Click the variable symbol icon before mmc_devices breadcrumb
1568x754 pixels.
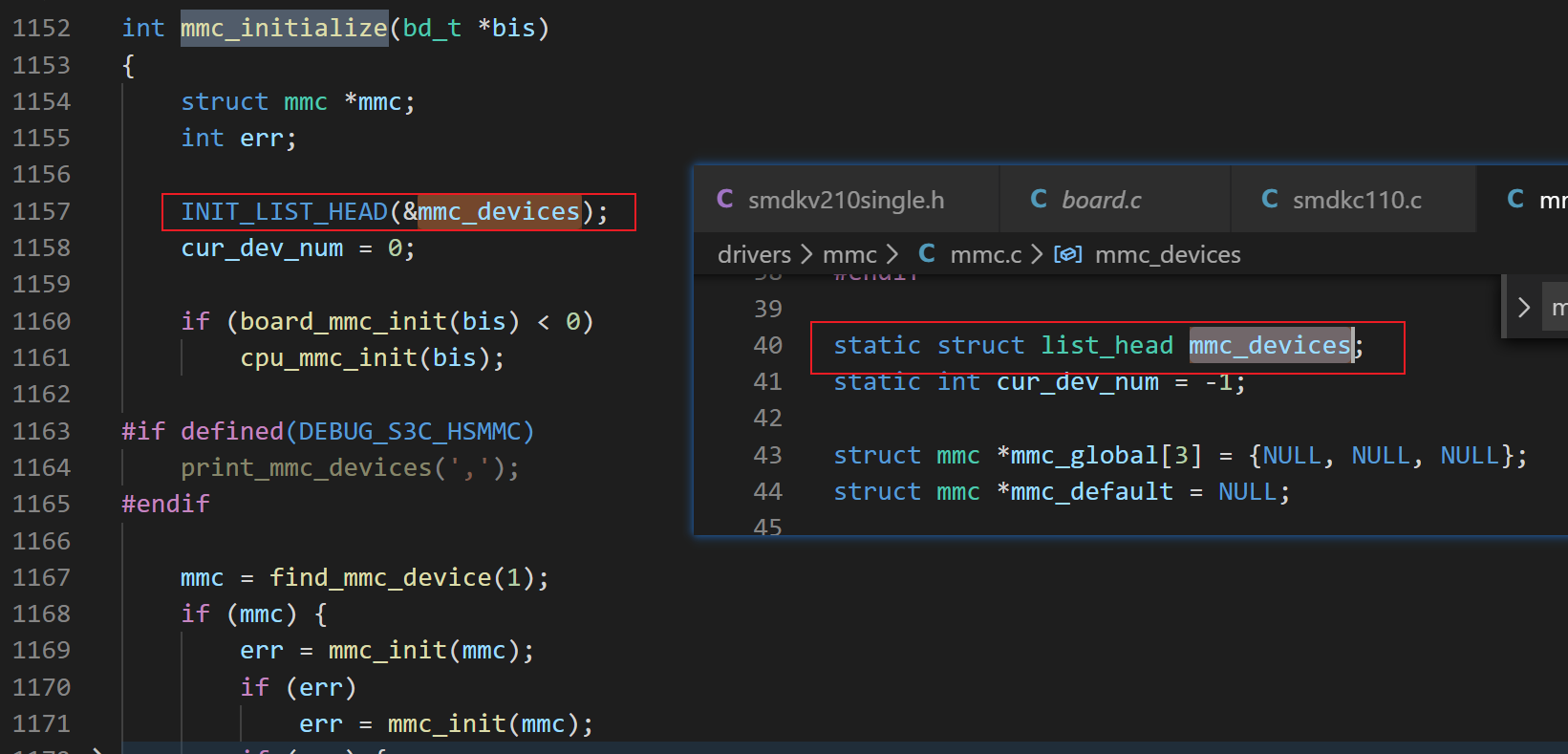coord(1067,254)
